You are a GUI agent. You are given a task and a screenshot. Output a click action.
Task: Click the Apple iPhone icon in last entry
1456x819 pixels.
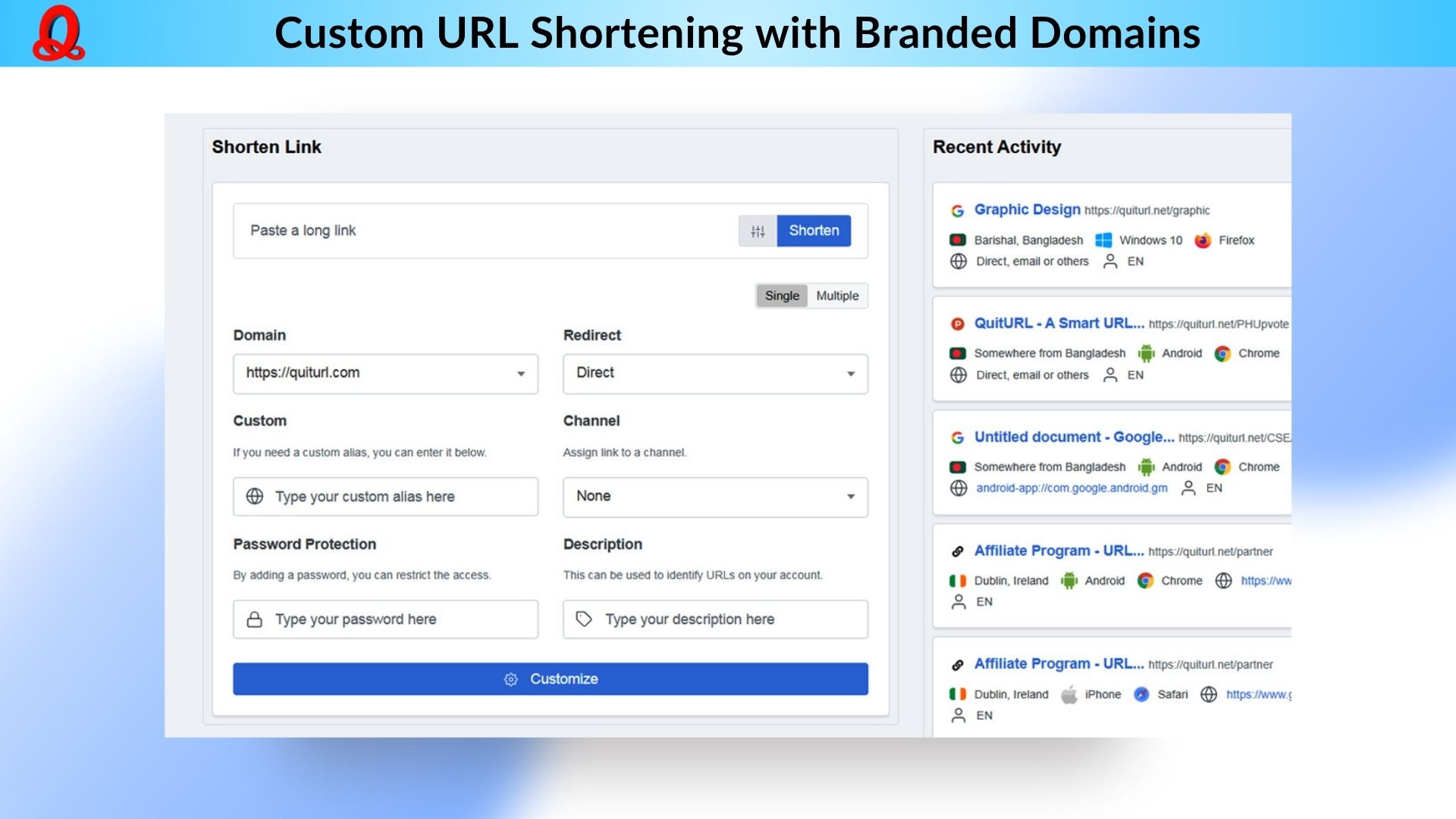(1068, 695)
